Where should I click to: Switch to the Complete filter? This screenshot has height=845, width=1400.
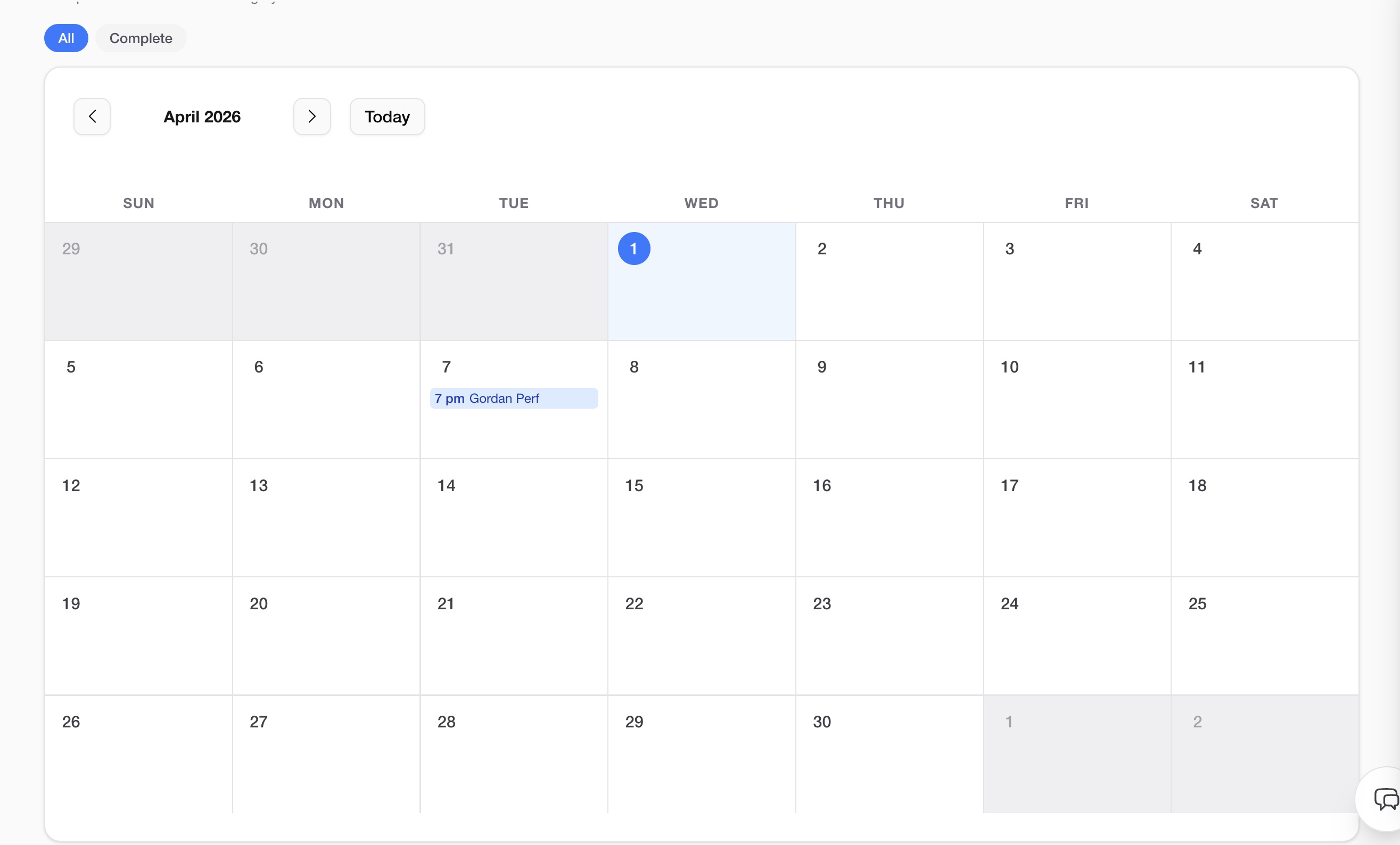(141, 38)
